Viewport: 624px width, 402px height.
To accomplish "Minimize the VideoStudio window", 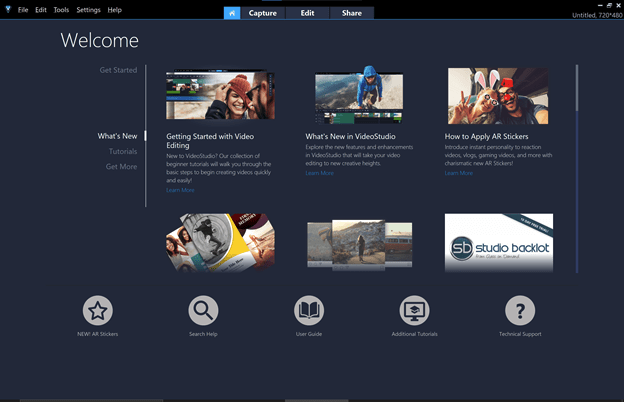I will click(600, 5).
